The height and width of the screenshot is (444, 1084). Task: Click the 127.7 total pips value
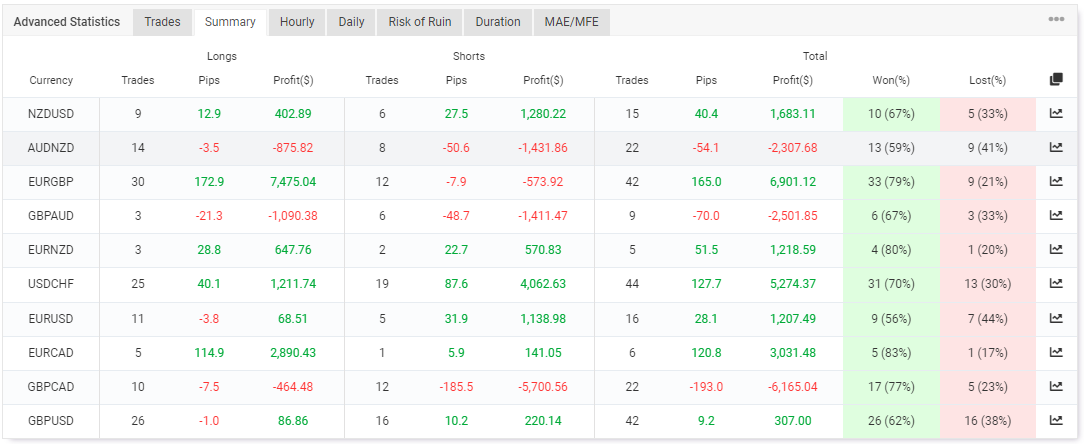(707, 284)
